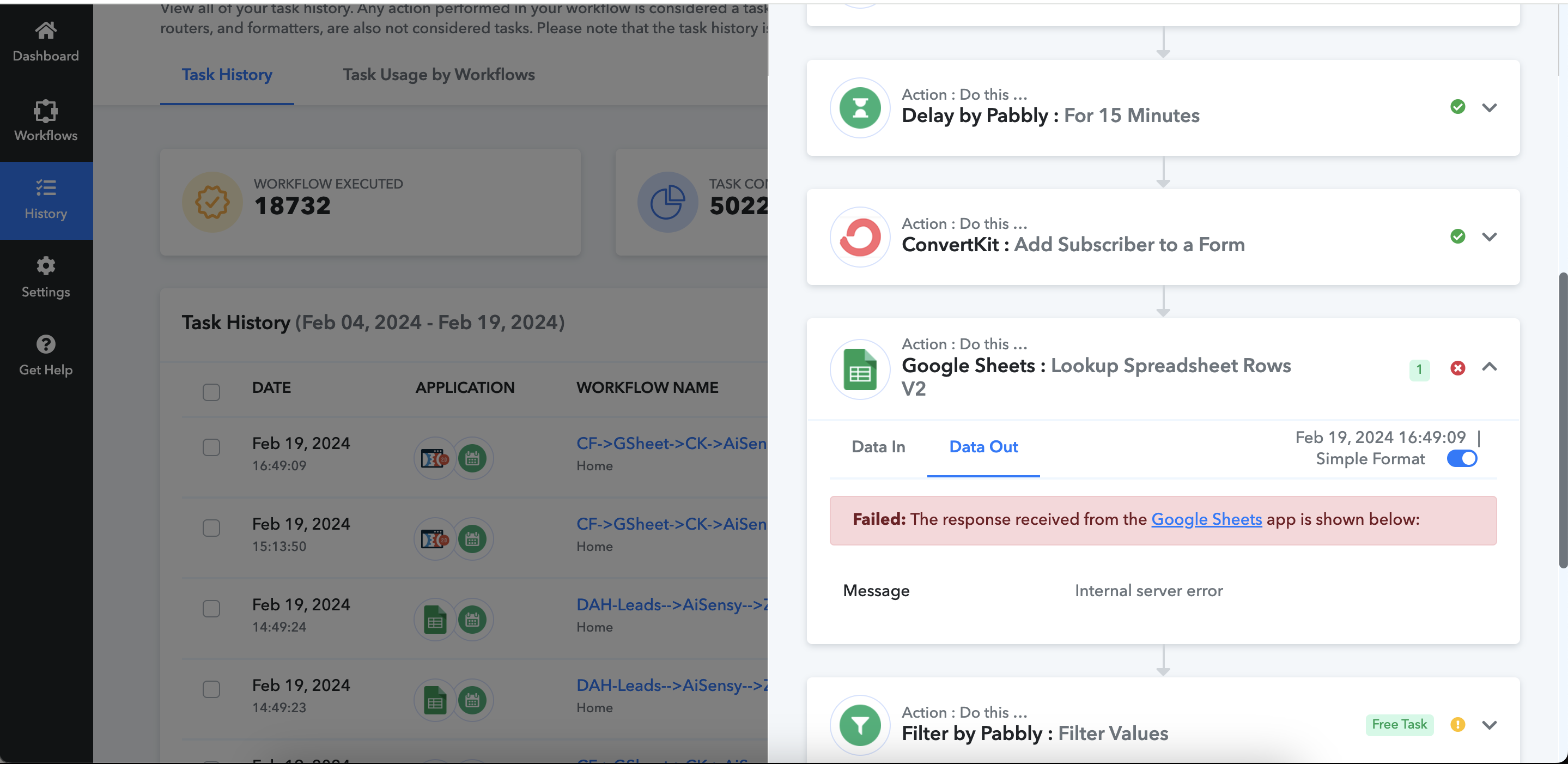Expand the ConvertKit step details

coord(1489,237)
